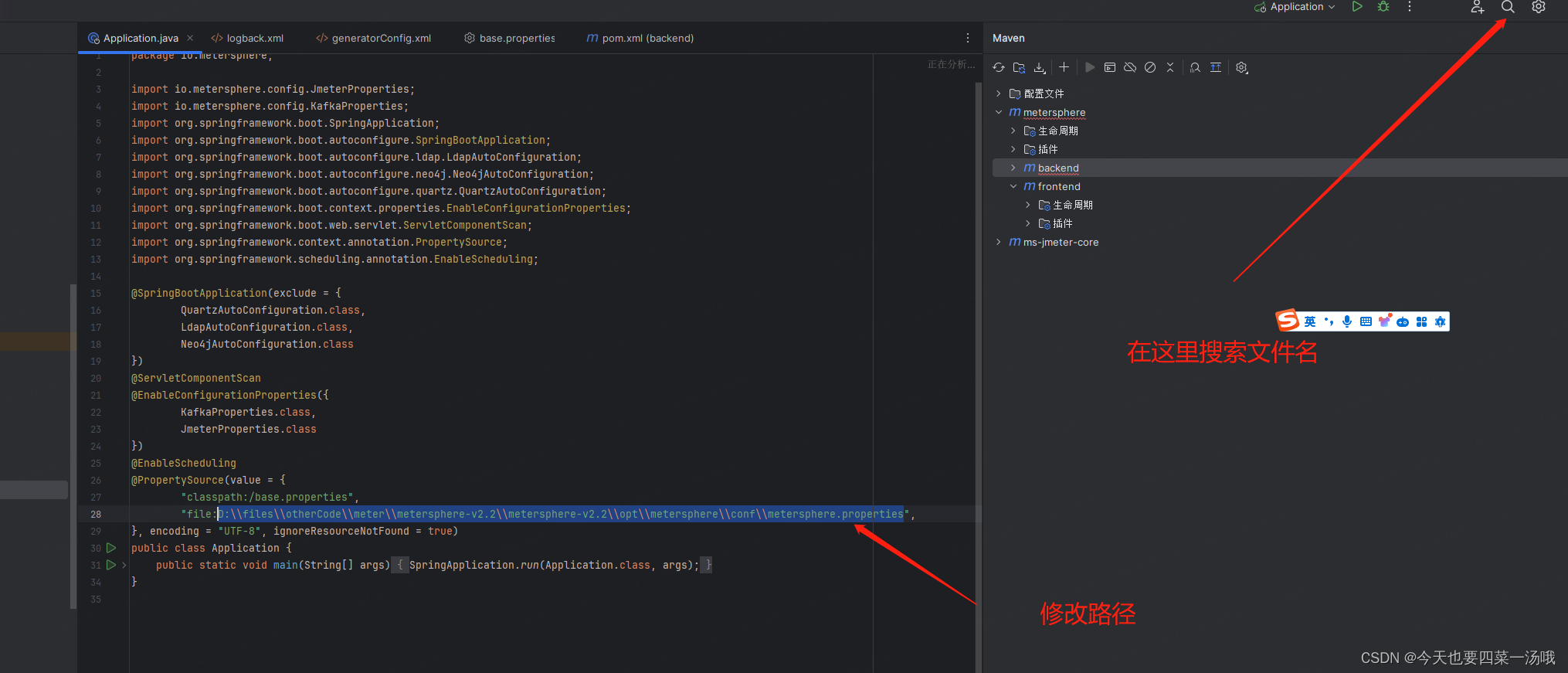Open IDE settings gear at top right
Image resolution: width=1568 pixels, height=673 pixels.
click(1539, 7)
